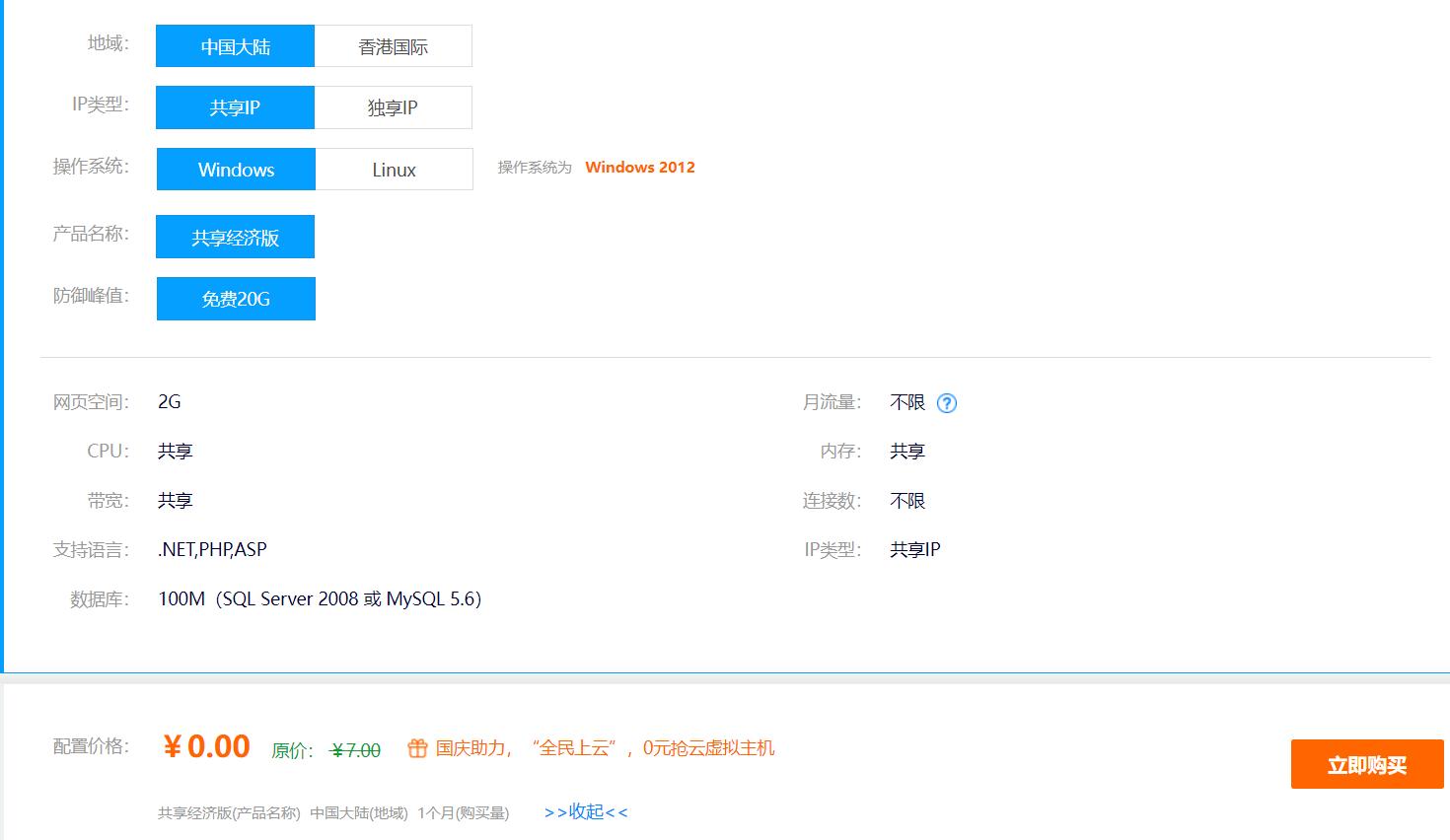Screen dimensions: 1450x840
Task: Select Windows as the operating system
Action: 234,169
